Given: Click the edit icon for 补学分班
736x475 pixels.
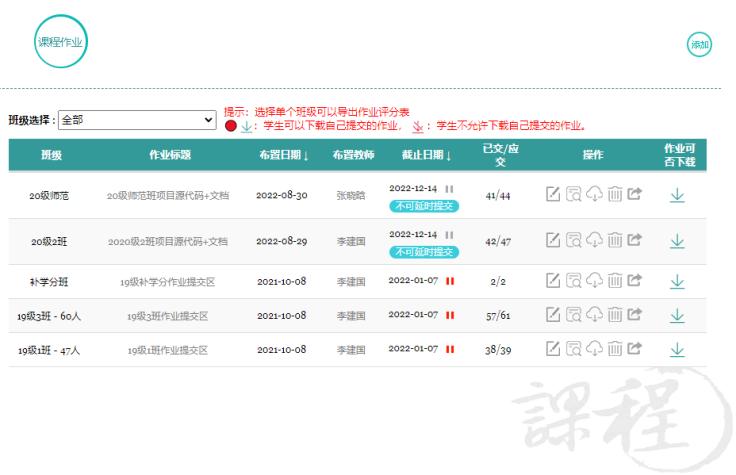Looking at the screenshot, I should tap(553, 282).
